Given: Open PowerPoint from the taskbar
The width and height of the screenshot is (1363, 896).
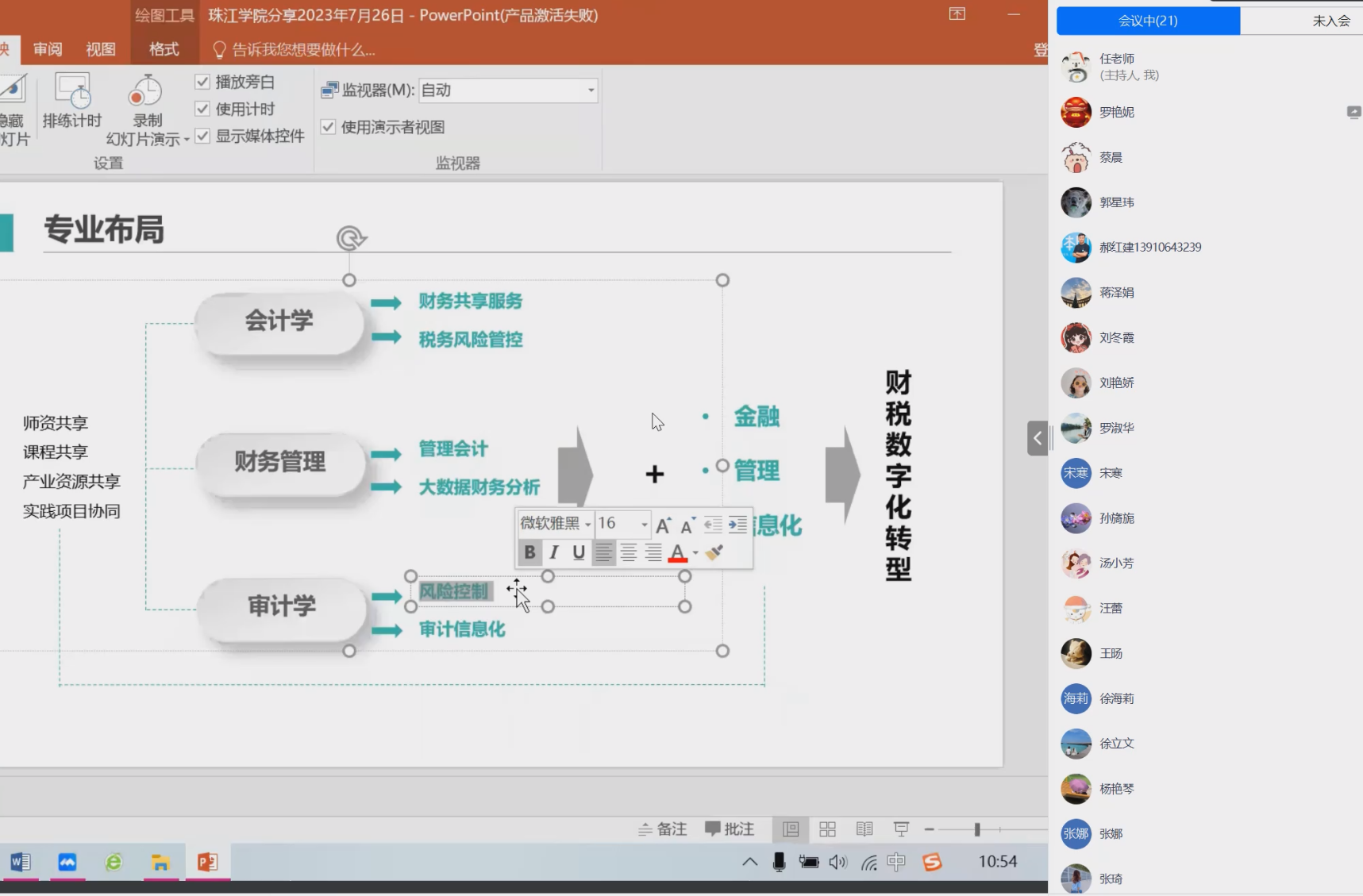Looking at the screenshot, I should click(x=208, y=862).
